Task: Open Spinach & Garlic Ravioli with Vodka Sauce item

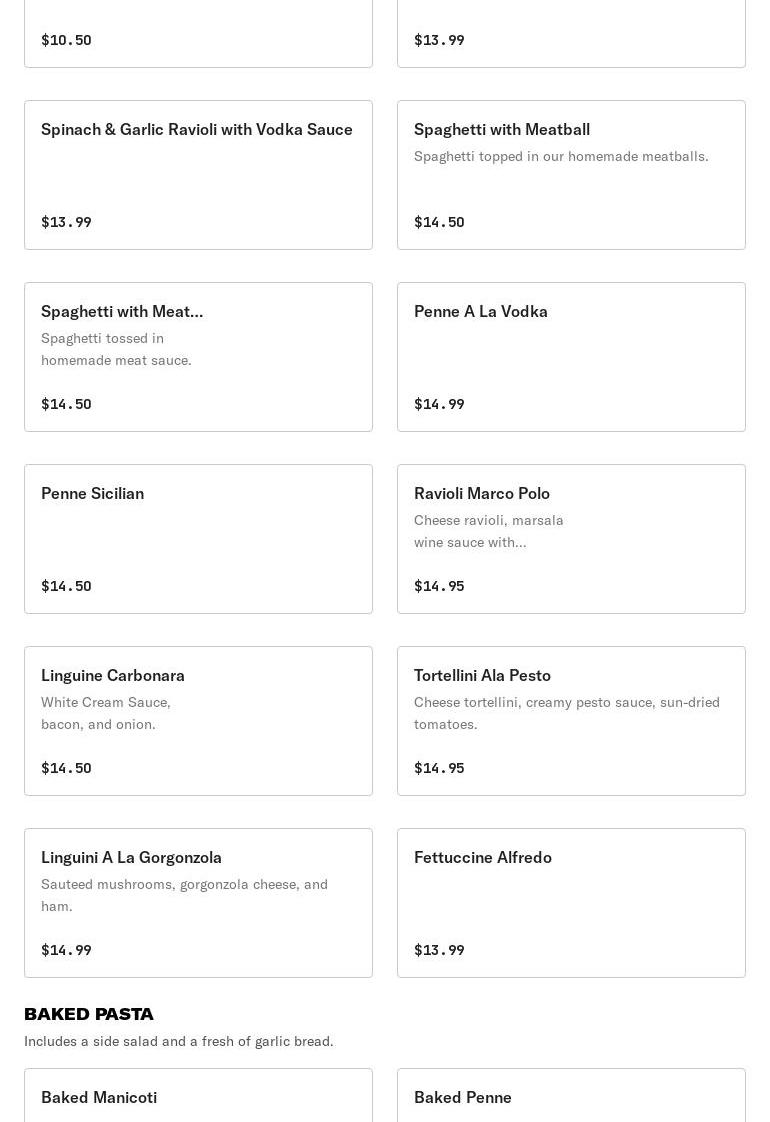Action: pos(198,175)
